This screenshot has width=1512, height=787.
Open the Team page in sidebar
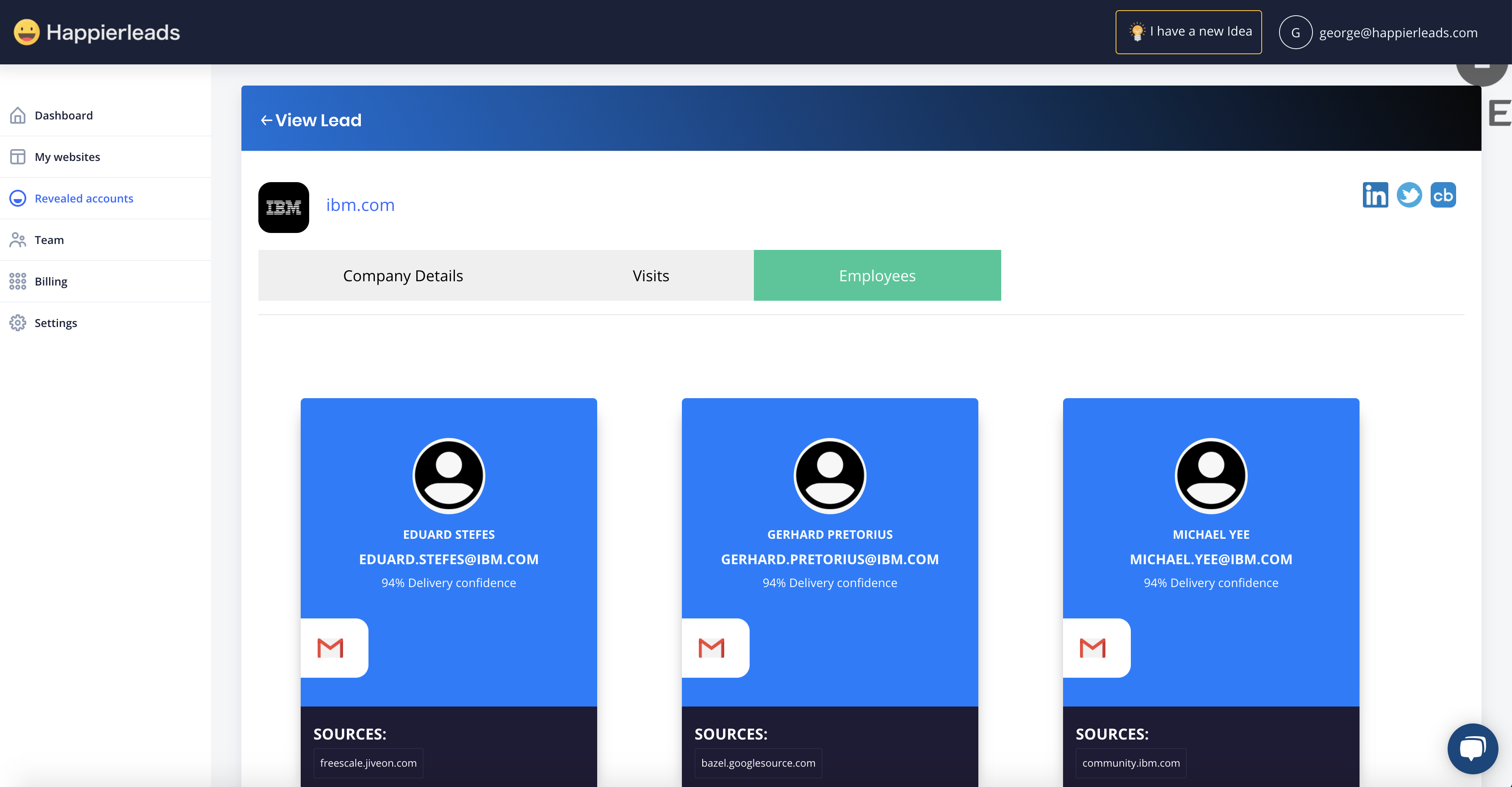(49, 239)
